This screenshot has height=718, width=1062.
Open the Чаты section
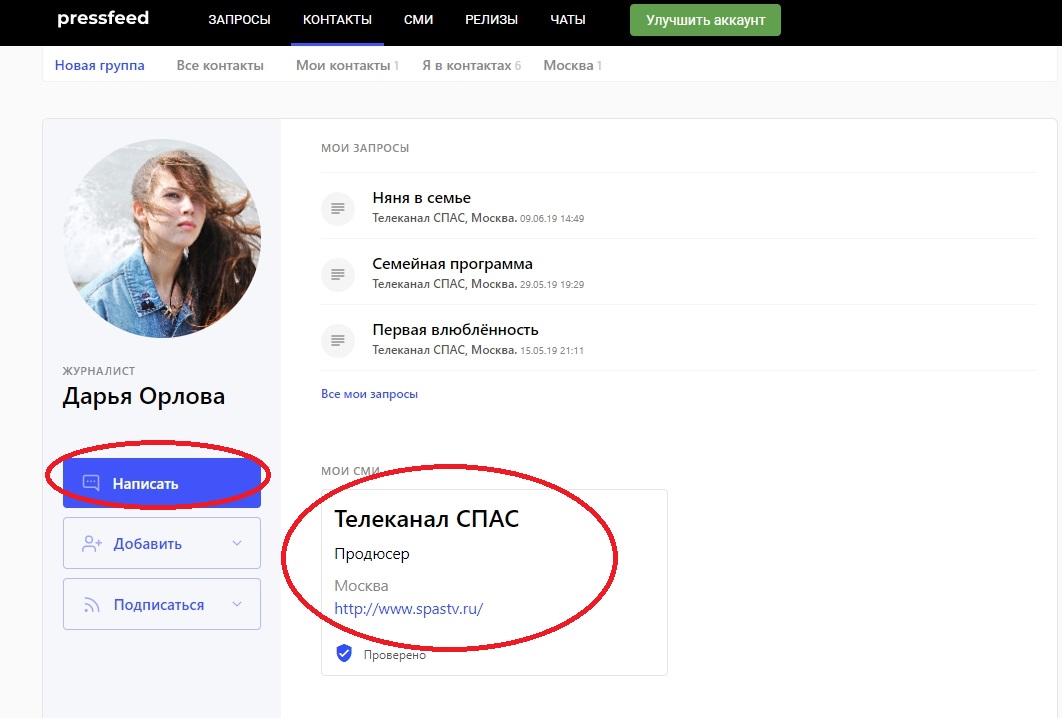(567, 20)
